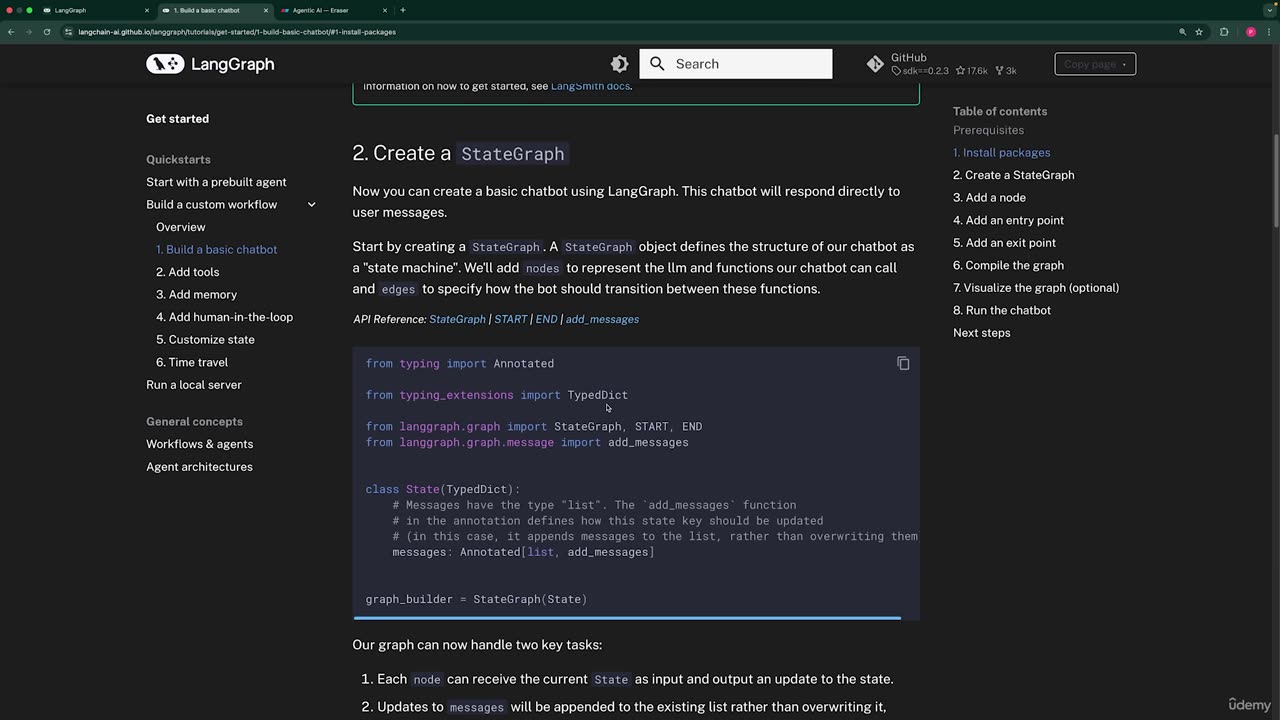Screen dimensions: 1280x720
Task: Jump to Compile the graph in contents
Action: [x=1008, y=265]
